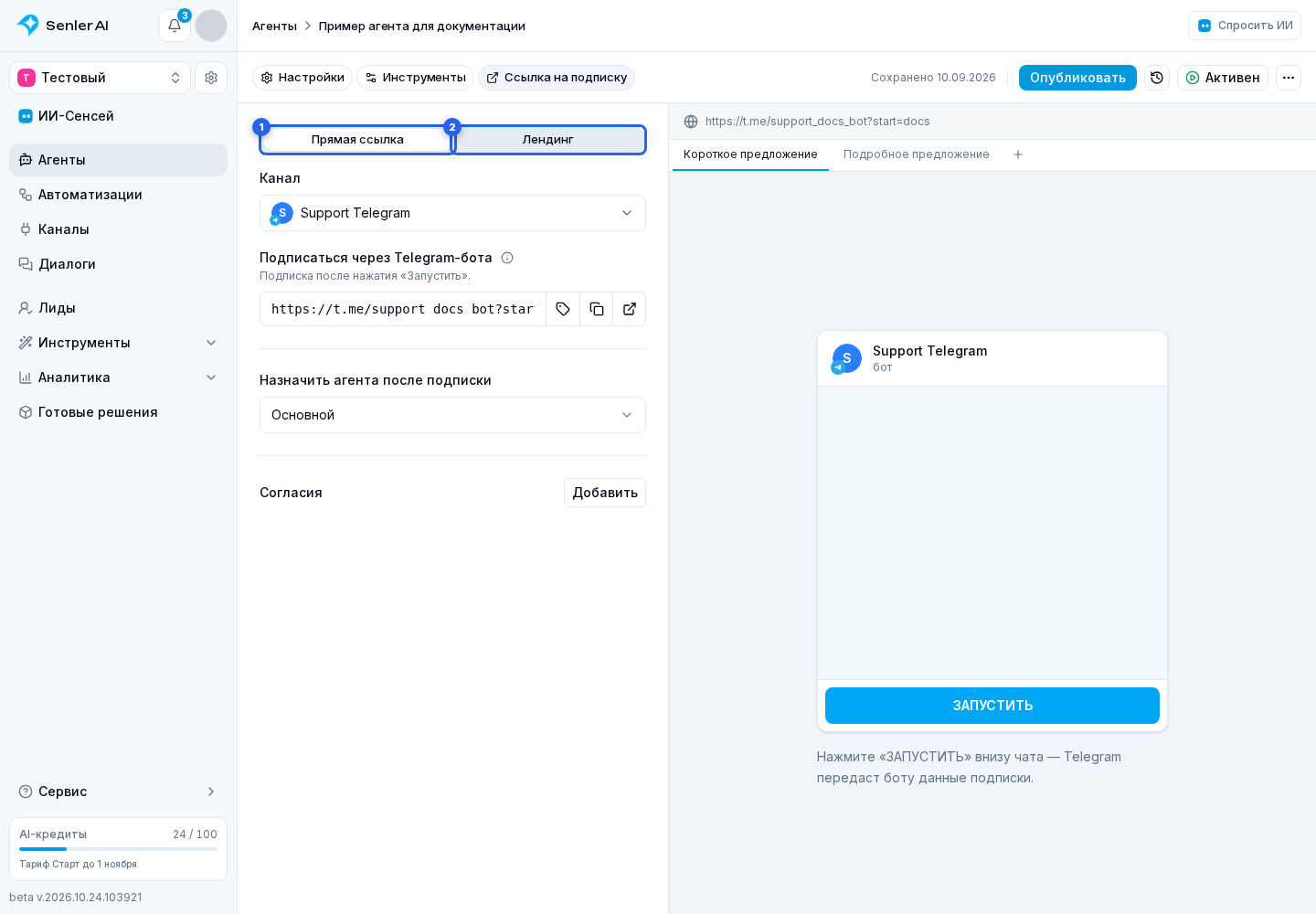Expand Аналитика sidebar section

tap(119, 377)
